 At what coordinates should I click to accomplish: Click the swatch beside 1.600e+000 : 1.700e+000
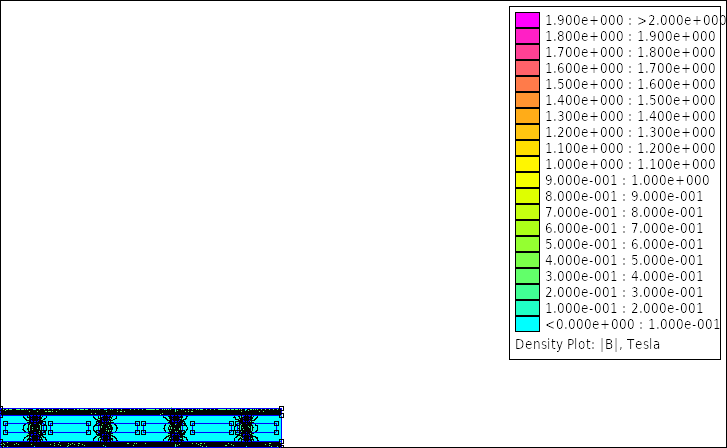point(528,68)
